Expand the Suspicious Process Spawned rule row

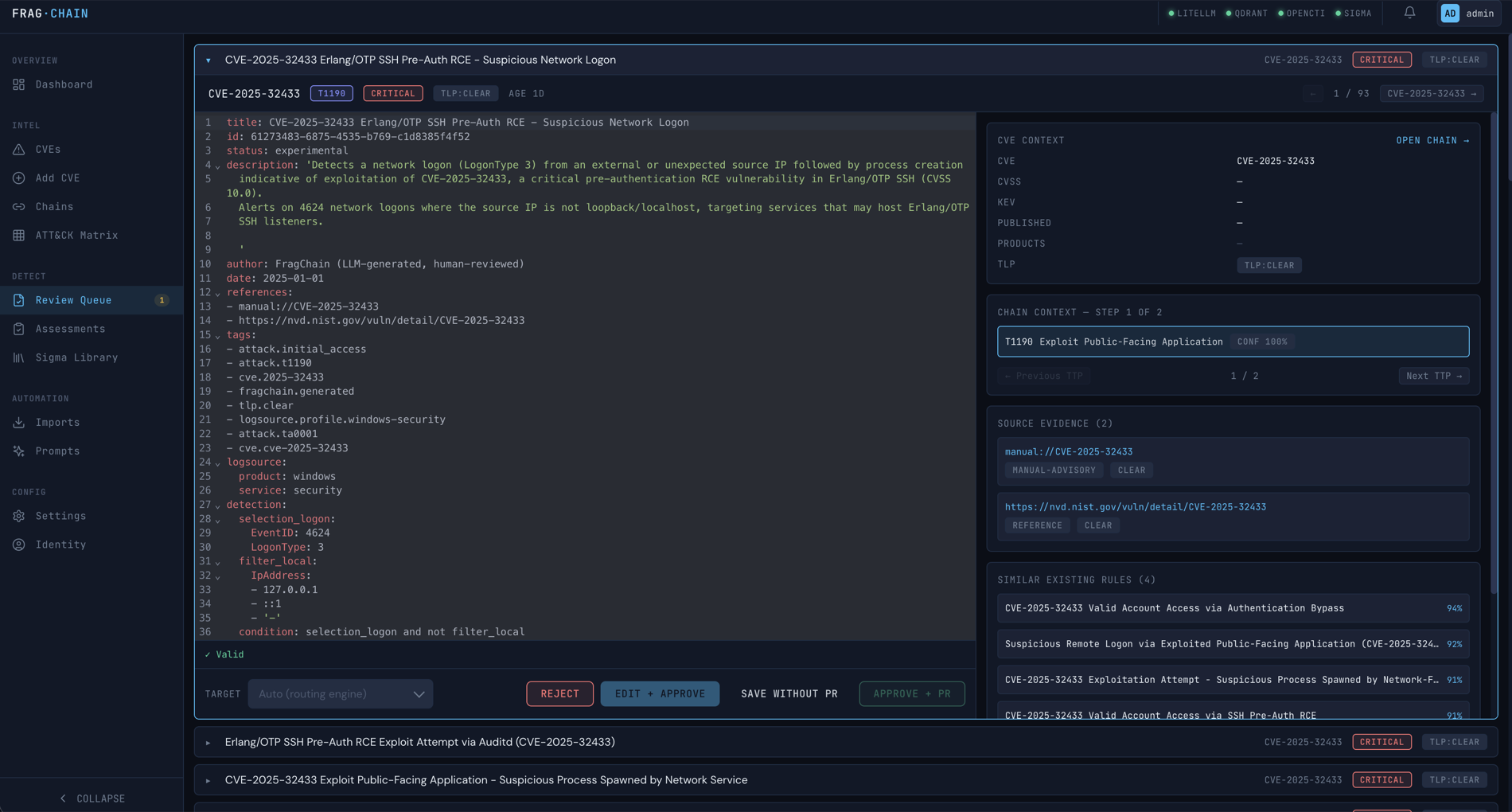[x=208, y=781]
